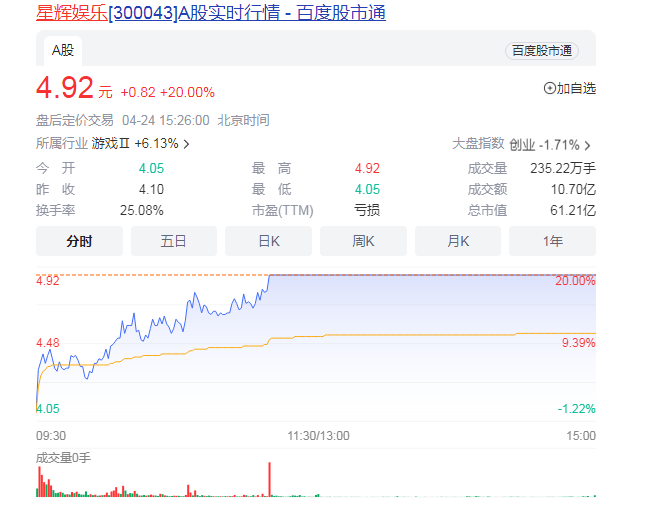This screenshot has width=654, height=506.
Task: Expand the chevron after 游戏Ⅱ +6.13%
Action: click(186, 144)
